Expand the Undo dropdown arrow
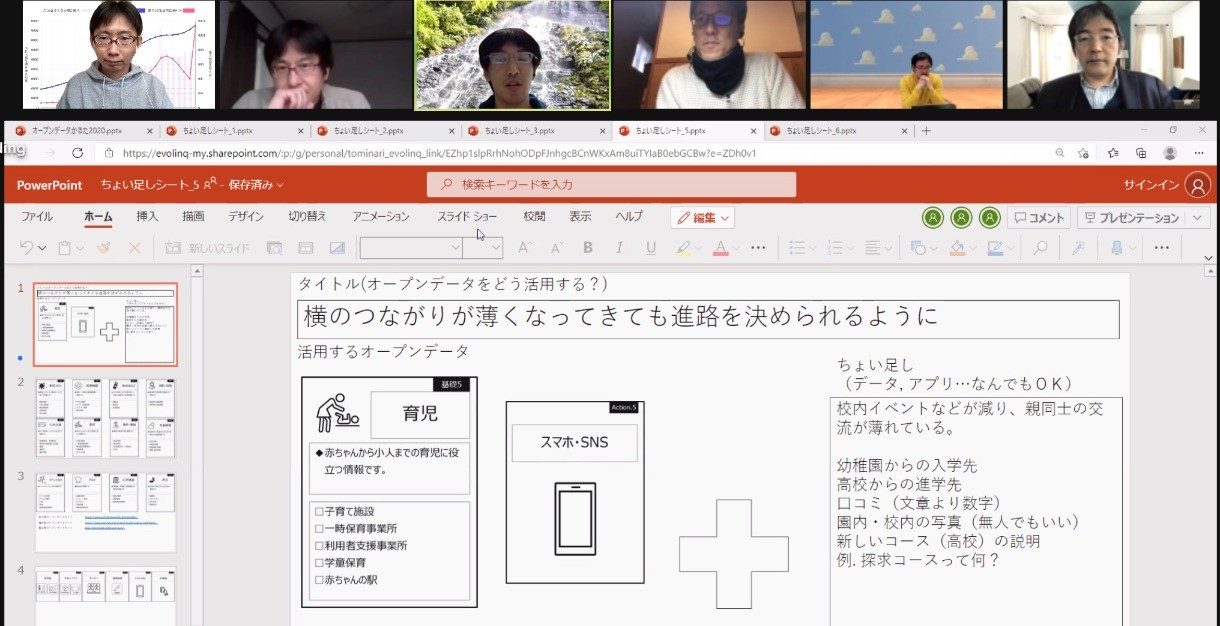 (42, 249)
